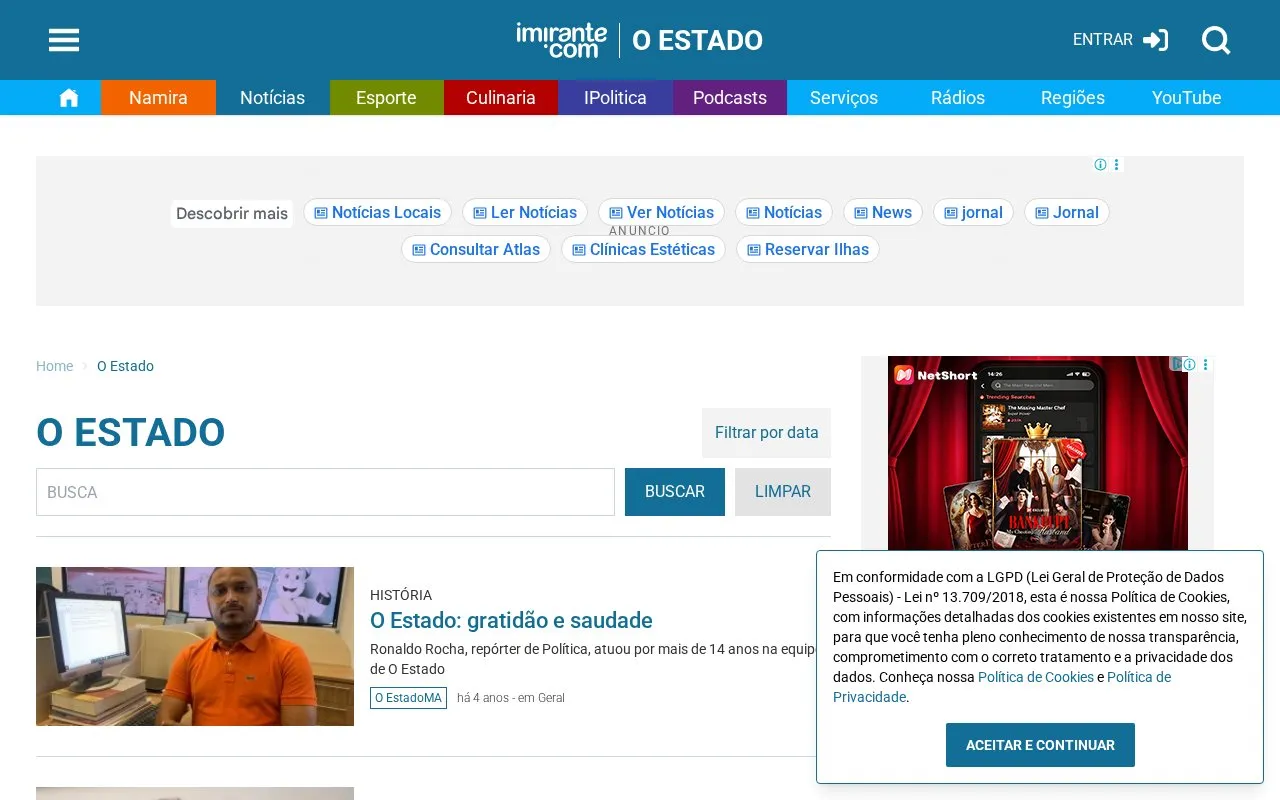Open the Política de Cookies link
Viewport: 1280px width, 800px height.
pyautogui.click(x=1036, y=677)
